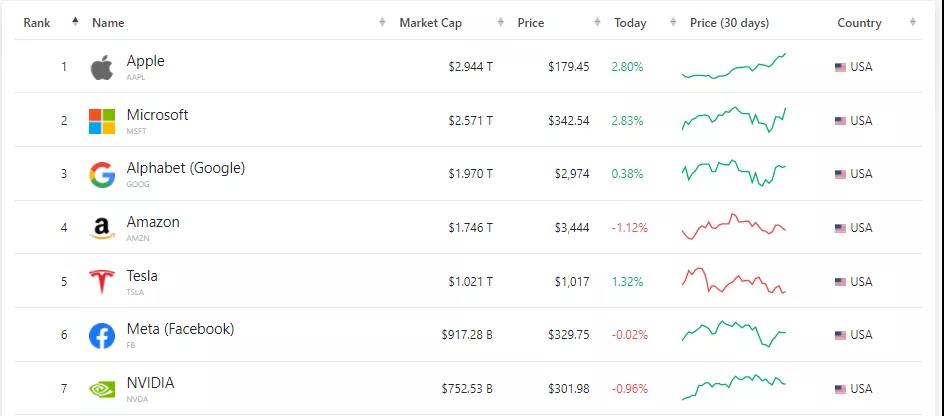Click the Microsoft logo icon

coord(102,121)
